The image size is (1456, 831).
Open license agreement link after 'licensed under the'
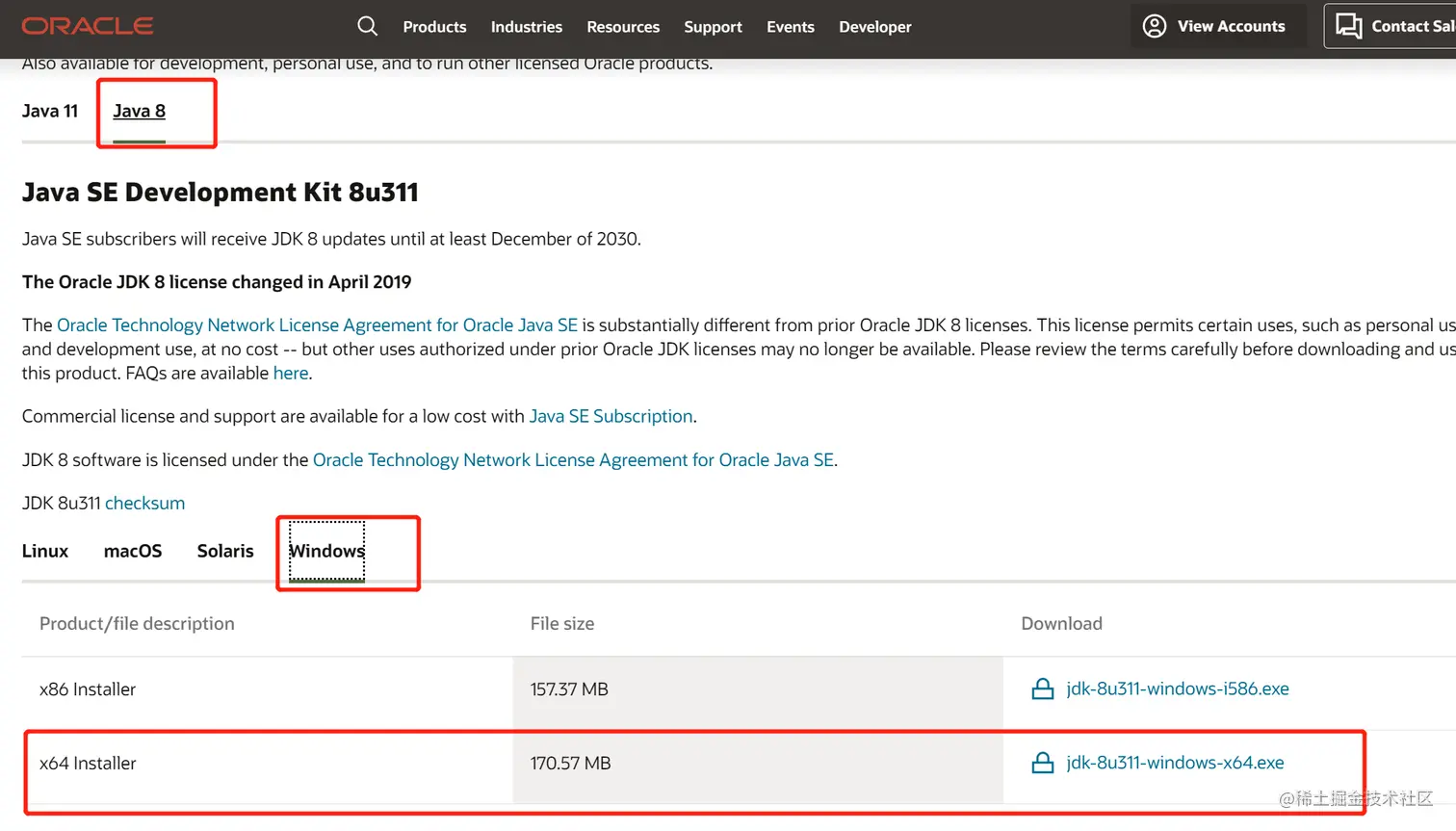(x=574, y=460)
